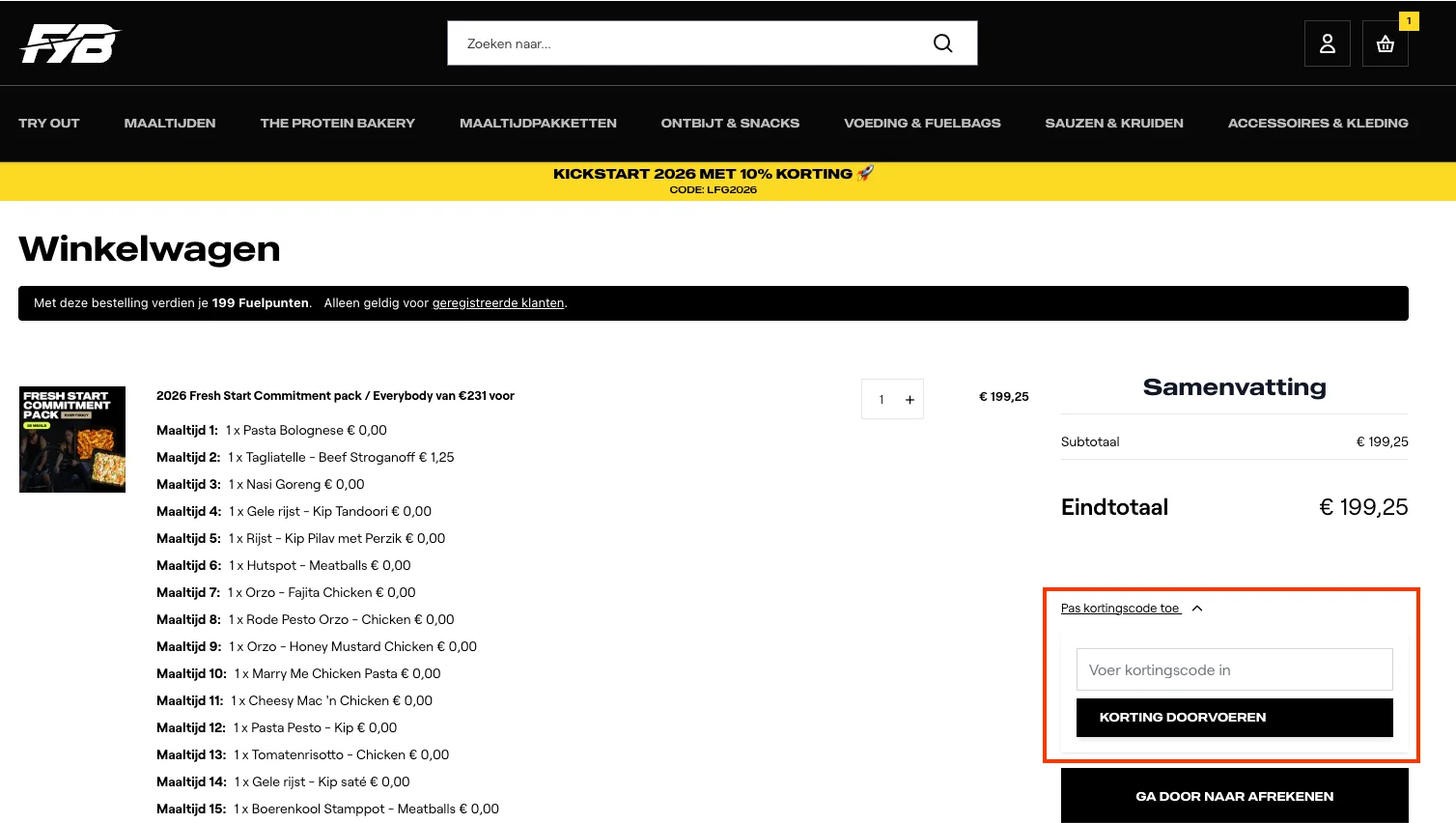The image size is (1456, 823).
Task: Select The Protein Bakery menu item
Action: [x=337, y=124]
